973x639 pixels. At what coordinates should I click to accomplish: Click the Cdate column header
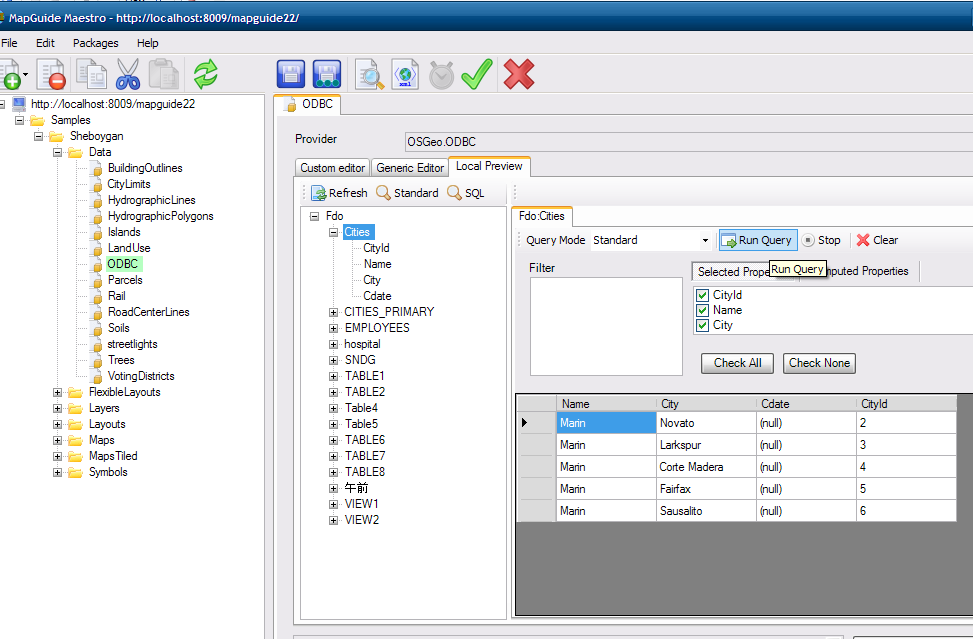click(x=806, y=404)
